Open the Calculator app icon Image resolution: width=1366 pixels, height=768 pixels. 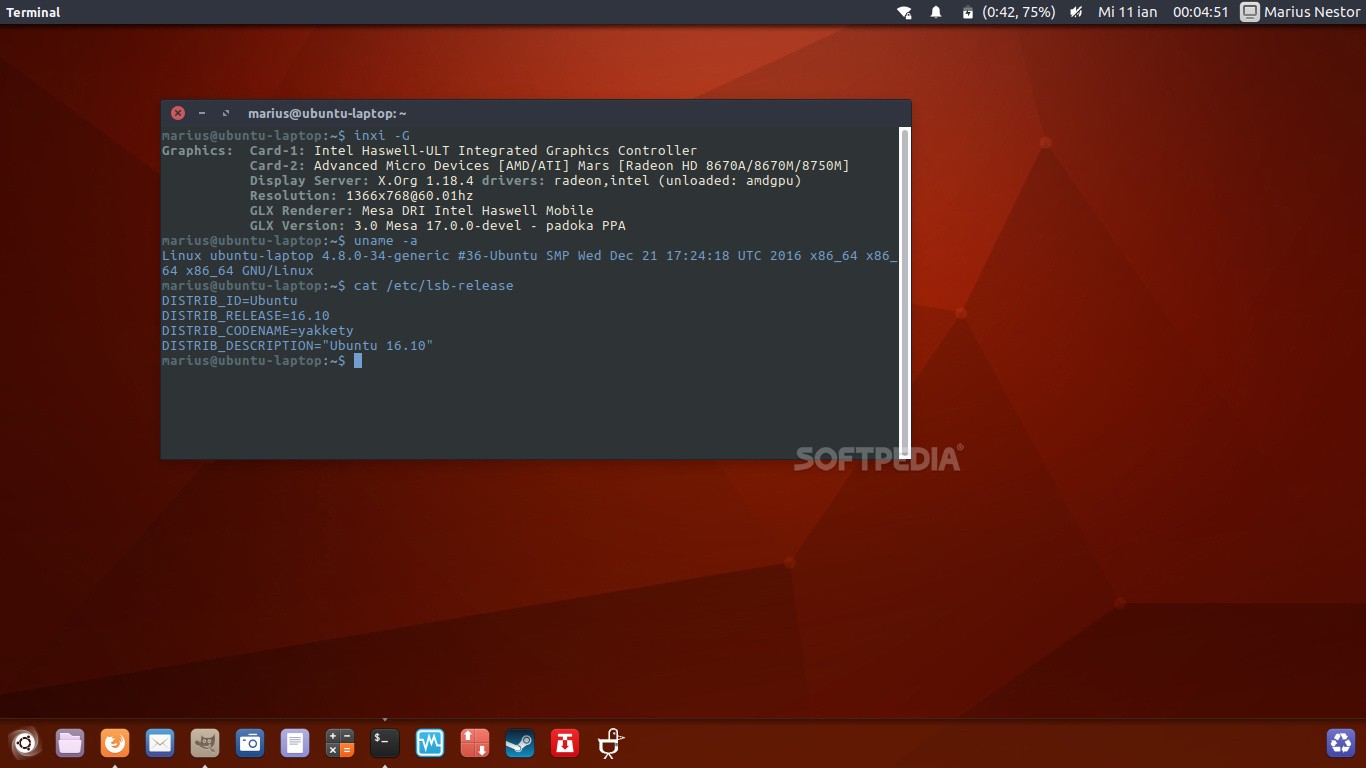click(x=339, y=743)
